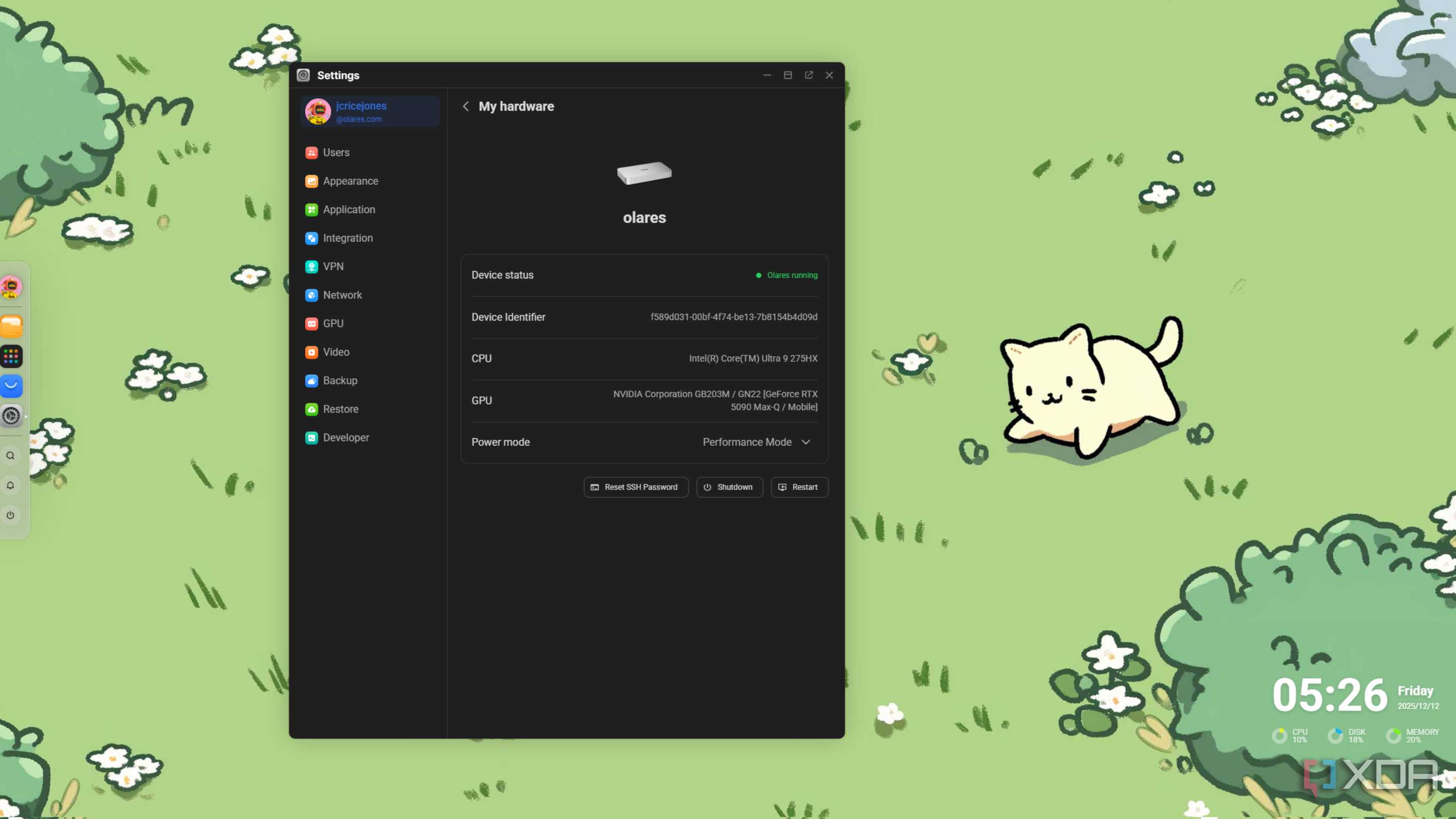
Task: Open the search icon in the dock
Action: click(10, 456)
